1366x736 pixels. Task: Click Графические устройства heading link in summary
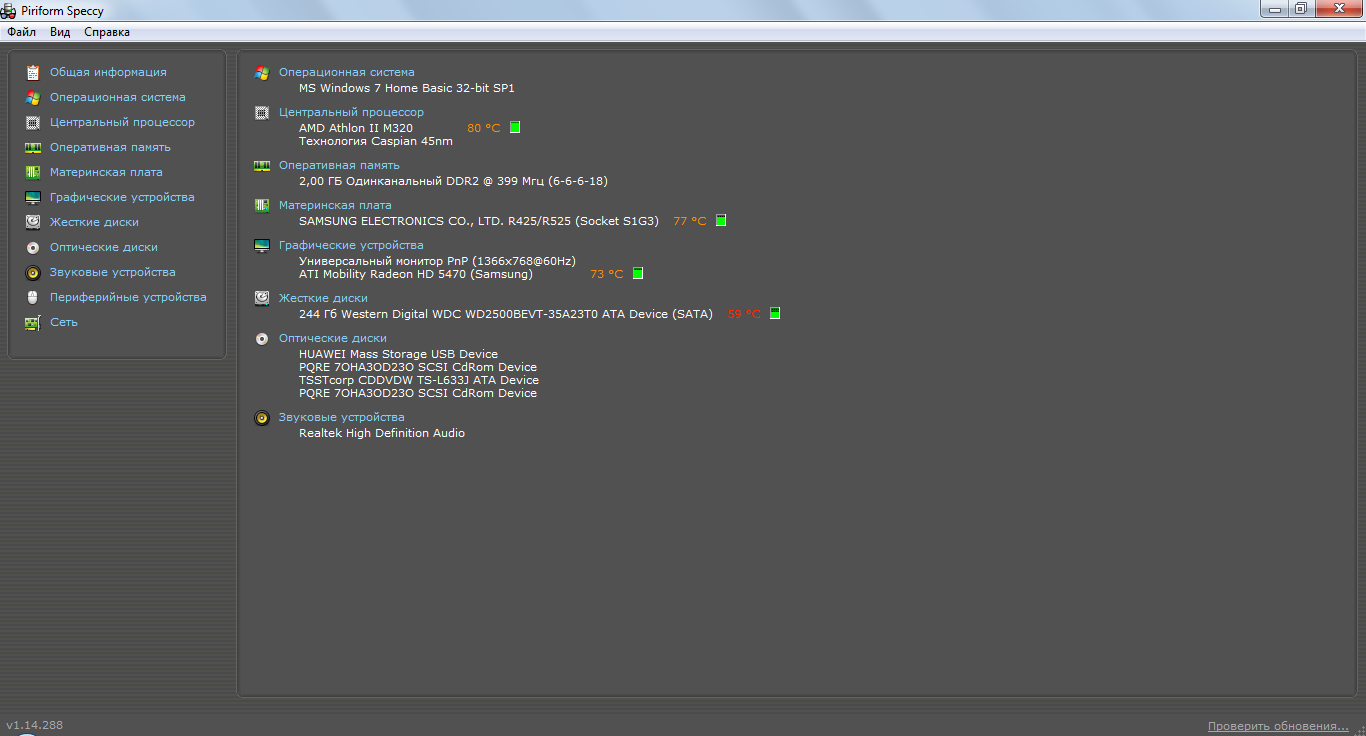[x=351, y=245]
